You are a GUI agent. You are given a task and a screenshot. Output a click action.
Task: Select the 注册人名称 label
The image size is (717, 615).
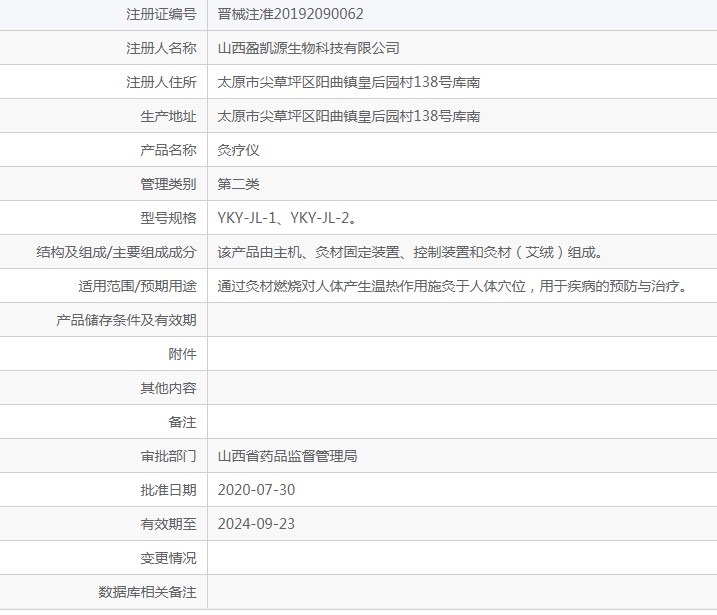coord(161,48)
